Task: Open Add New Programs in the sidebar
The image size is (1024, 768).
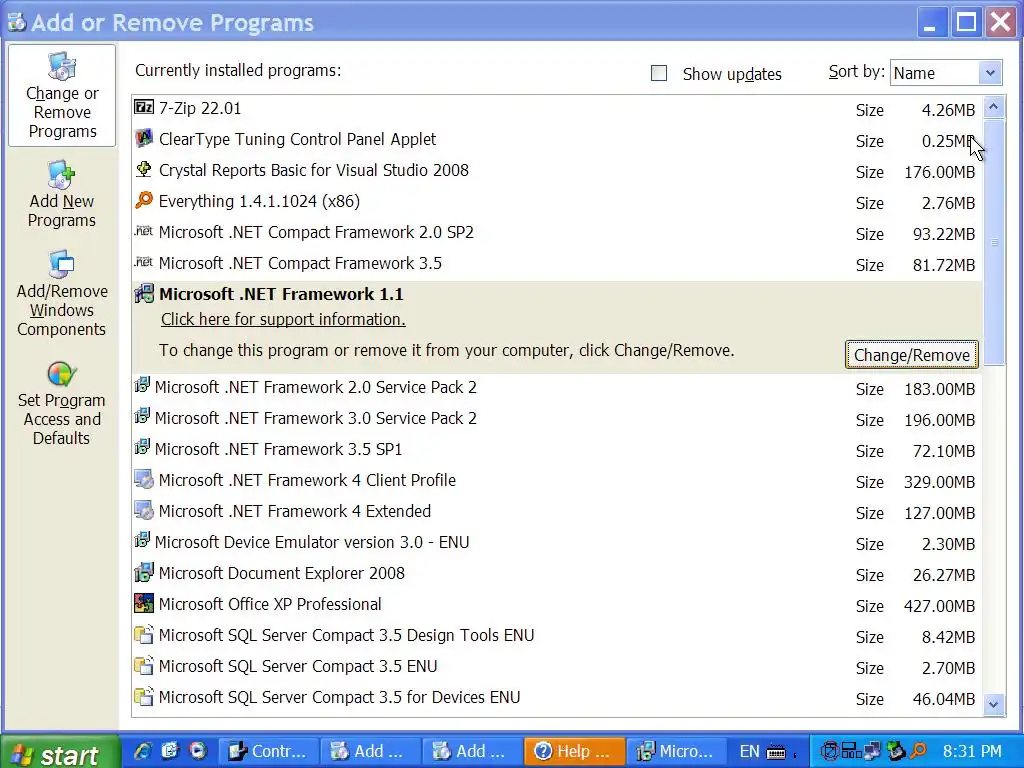Action: tap(62, 194)
